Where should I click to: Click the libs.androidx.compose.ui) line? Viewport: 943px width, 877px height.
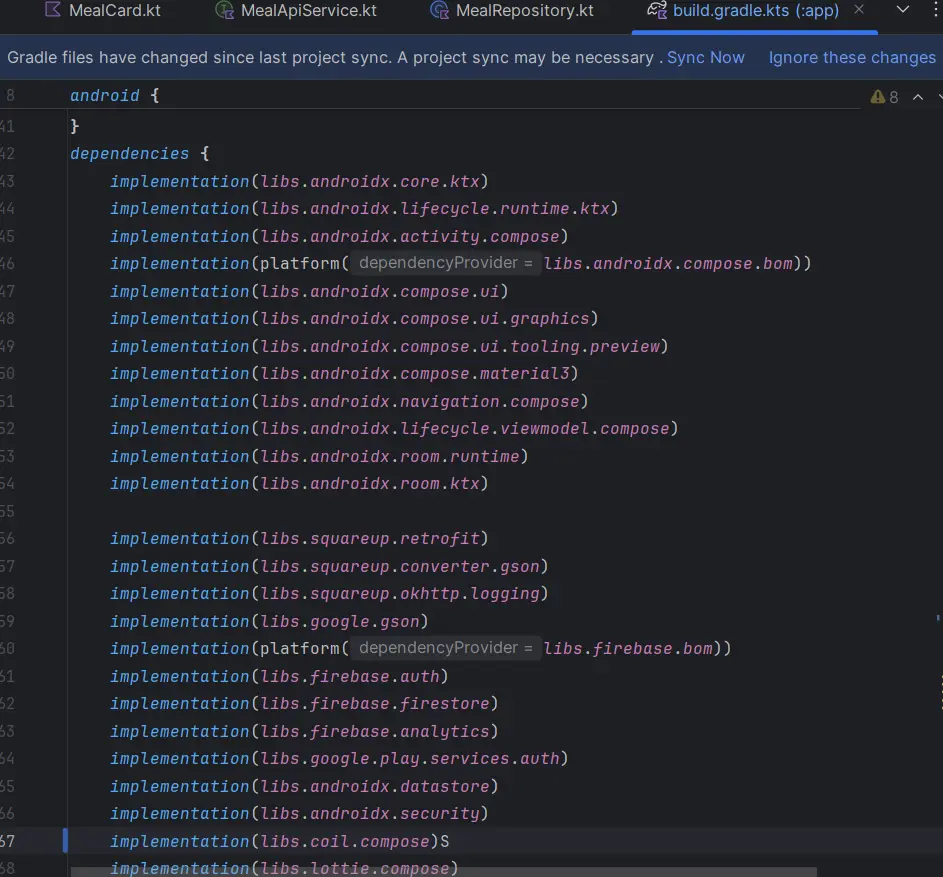(309, 291)
